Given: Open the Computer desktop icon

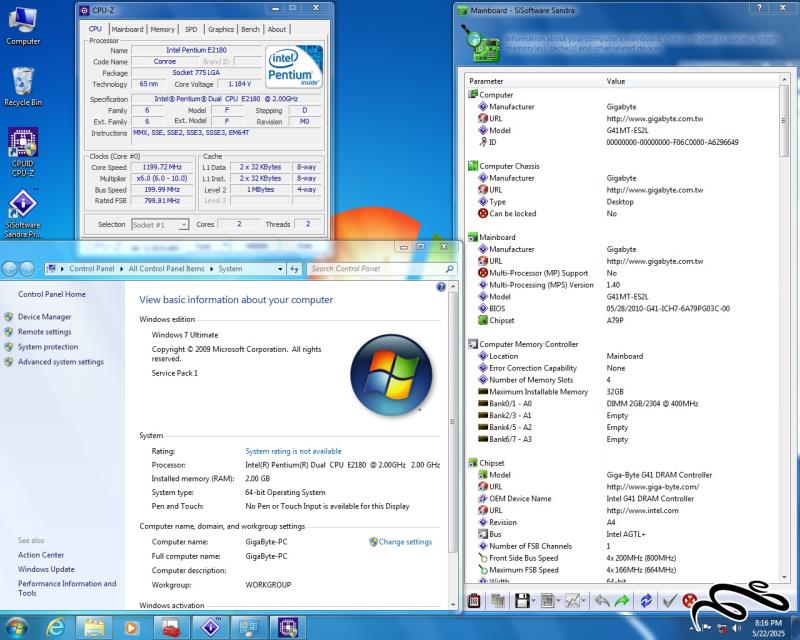Looking at the screenshot, I should [x=23, y=27].
